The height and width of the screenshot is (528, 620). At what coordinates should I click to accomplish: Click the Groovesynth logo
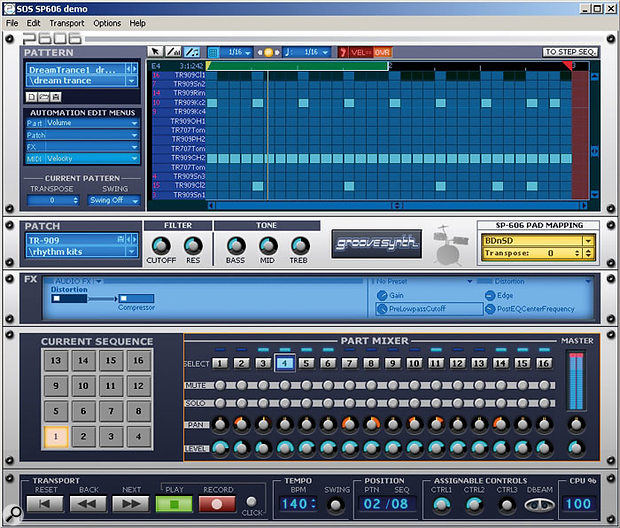[x=376, y=244]
